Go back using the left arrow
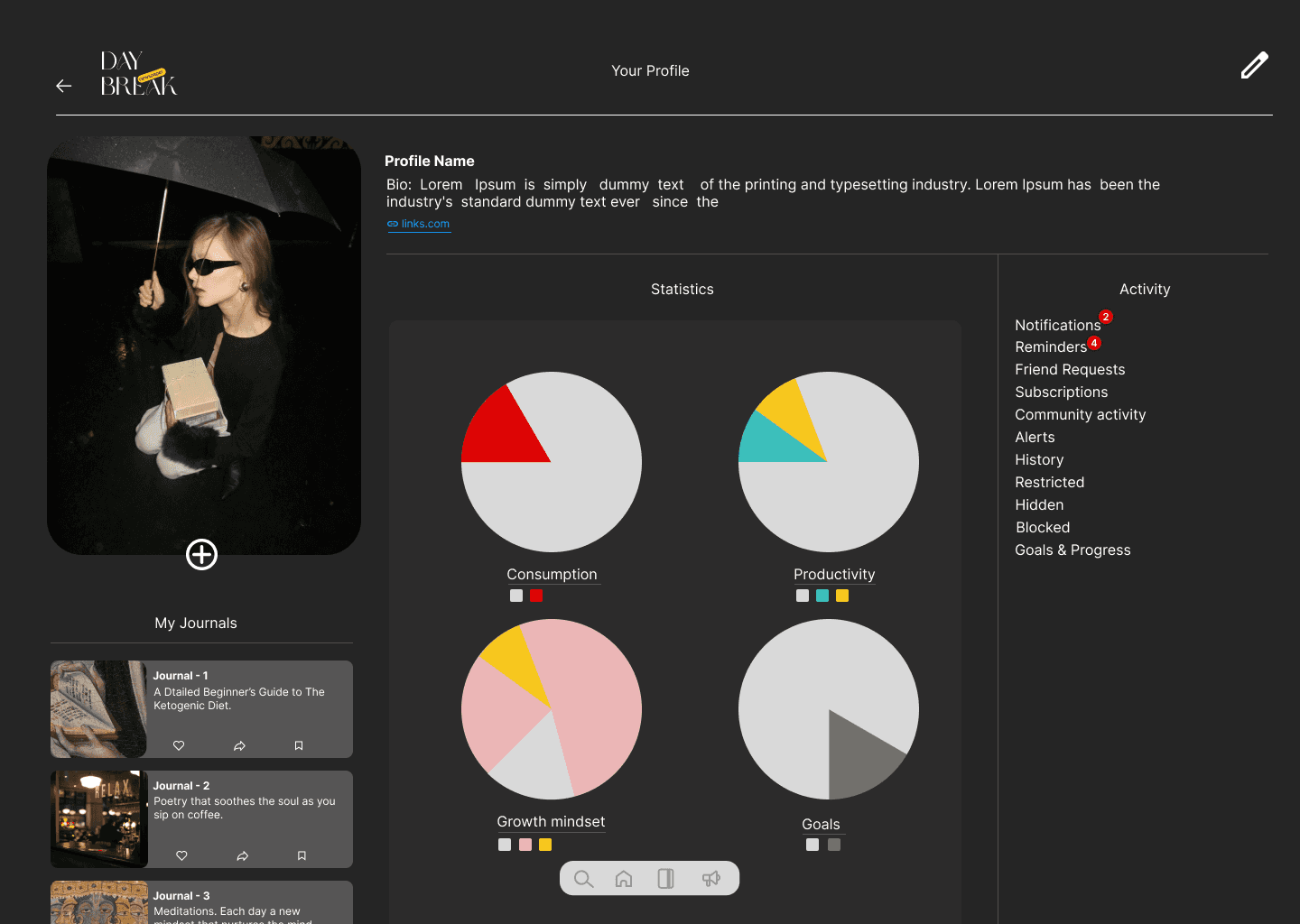This screenshot has height=924, width=1300. (x=64, y=86)
